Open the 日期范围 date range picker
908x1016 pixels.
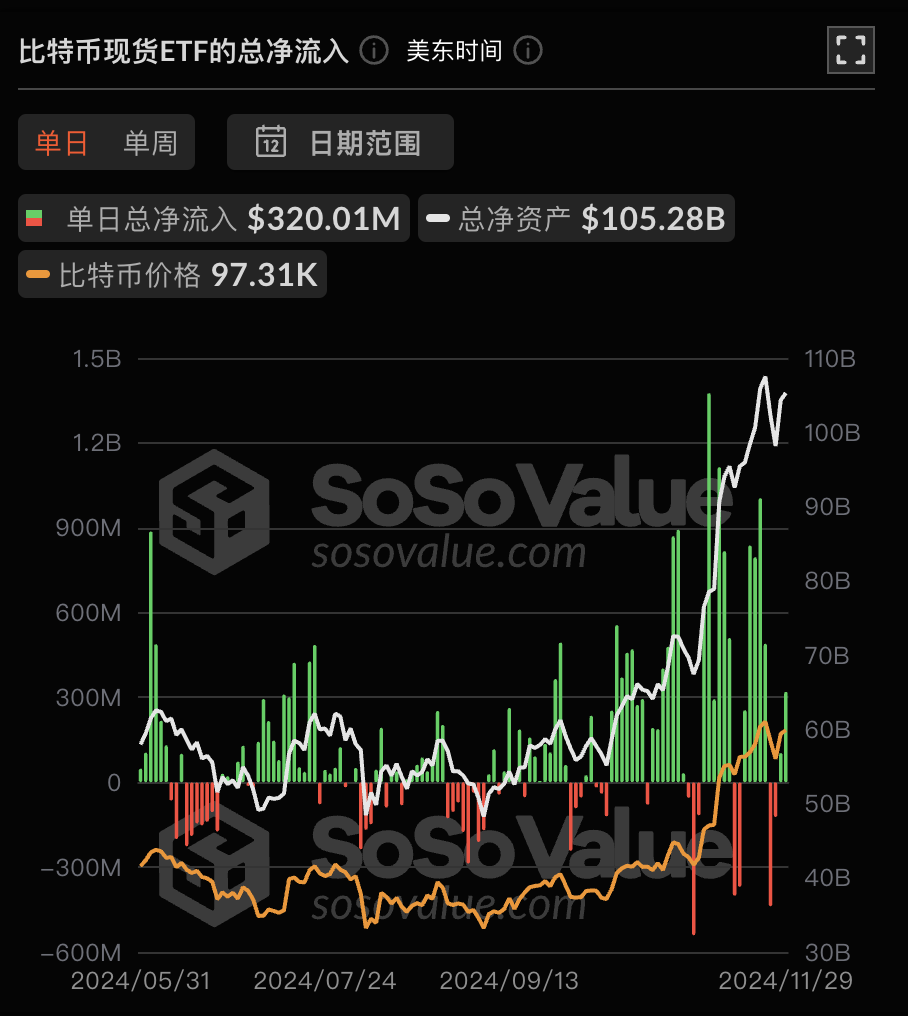coord(340,141)
